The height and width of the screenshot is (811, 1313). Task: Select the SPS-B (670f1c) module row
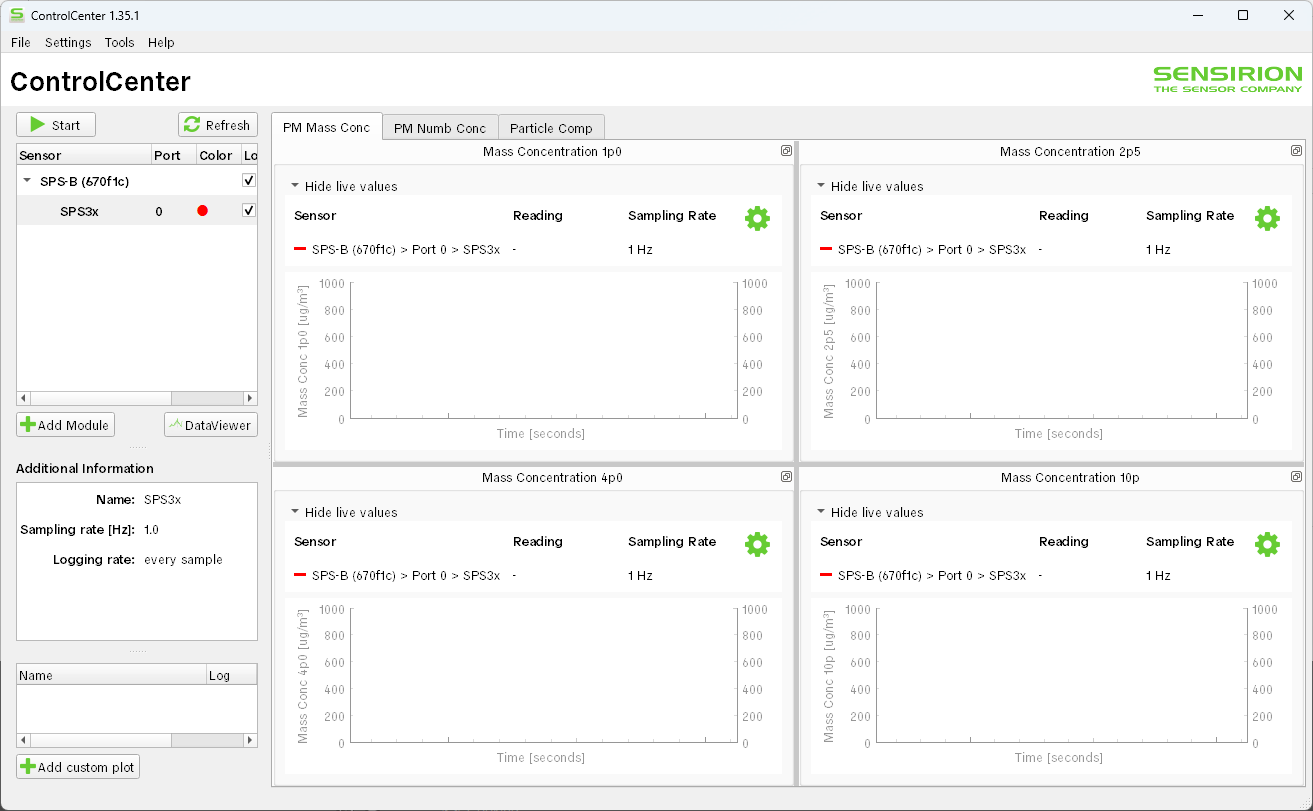point(137,181)
